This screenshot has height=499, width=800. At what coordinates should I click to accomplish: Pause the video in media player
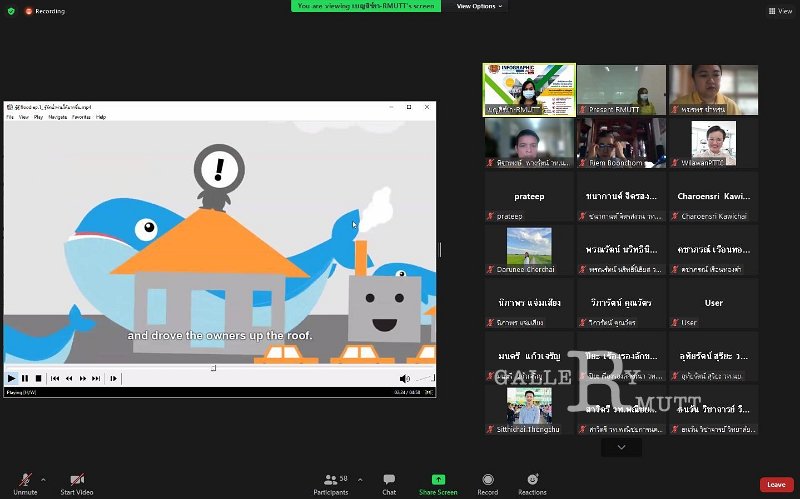pyautogui.click(x=25, y=378)
